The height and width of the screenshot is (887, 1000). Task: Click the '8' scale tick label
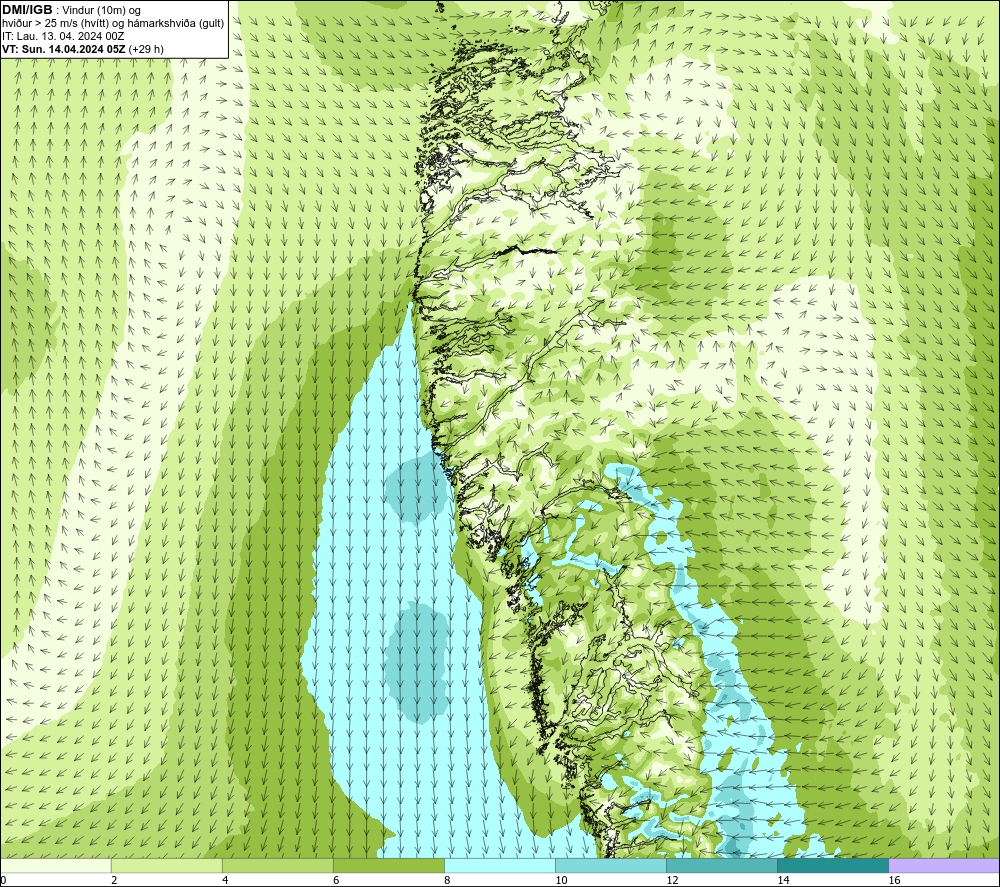pos(447,881)
